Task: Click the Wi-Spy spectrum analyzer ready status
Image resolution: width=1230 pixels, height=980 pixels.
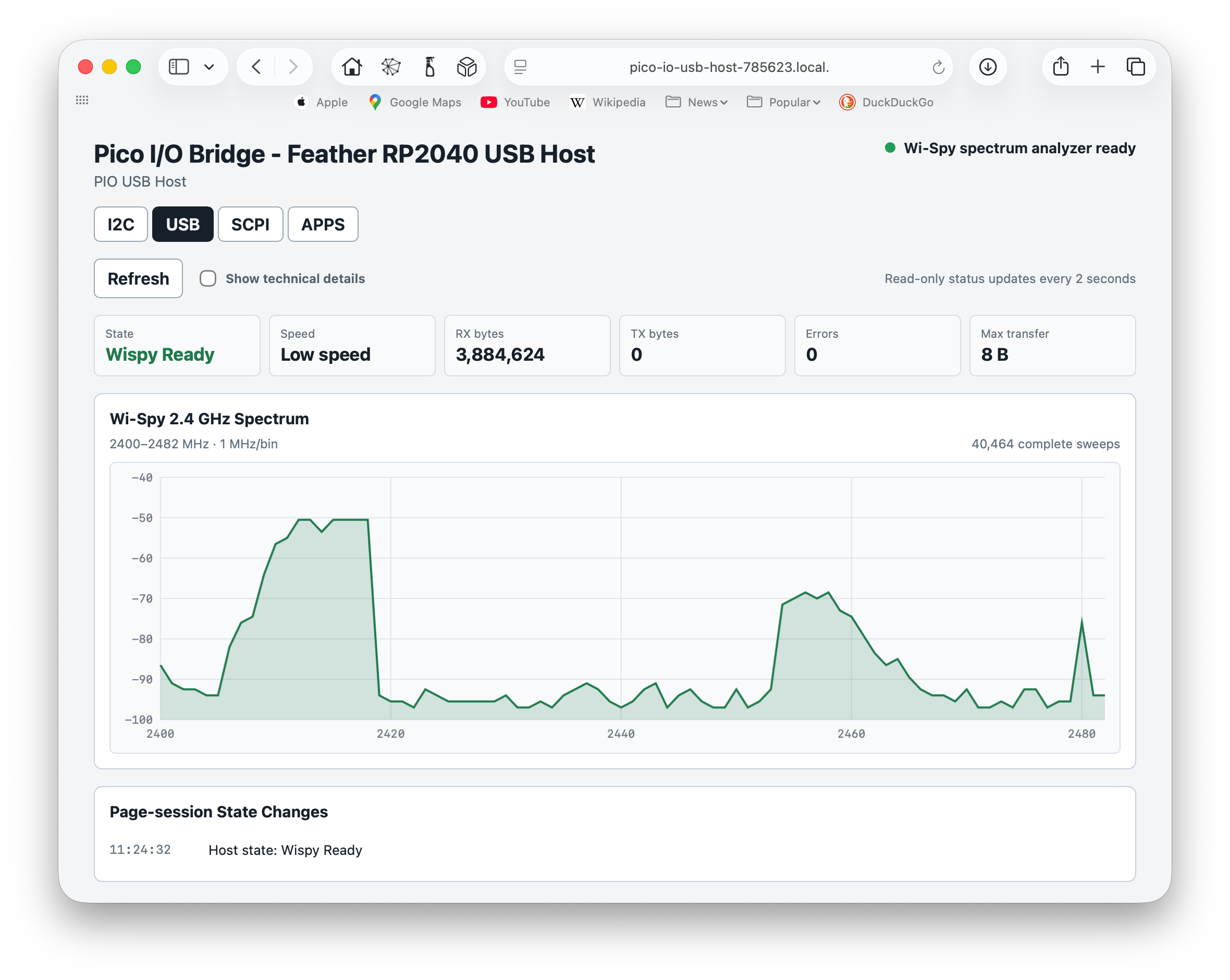Action: pyautogui.click(x=1019, y=149)
